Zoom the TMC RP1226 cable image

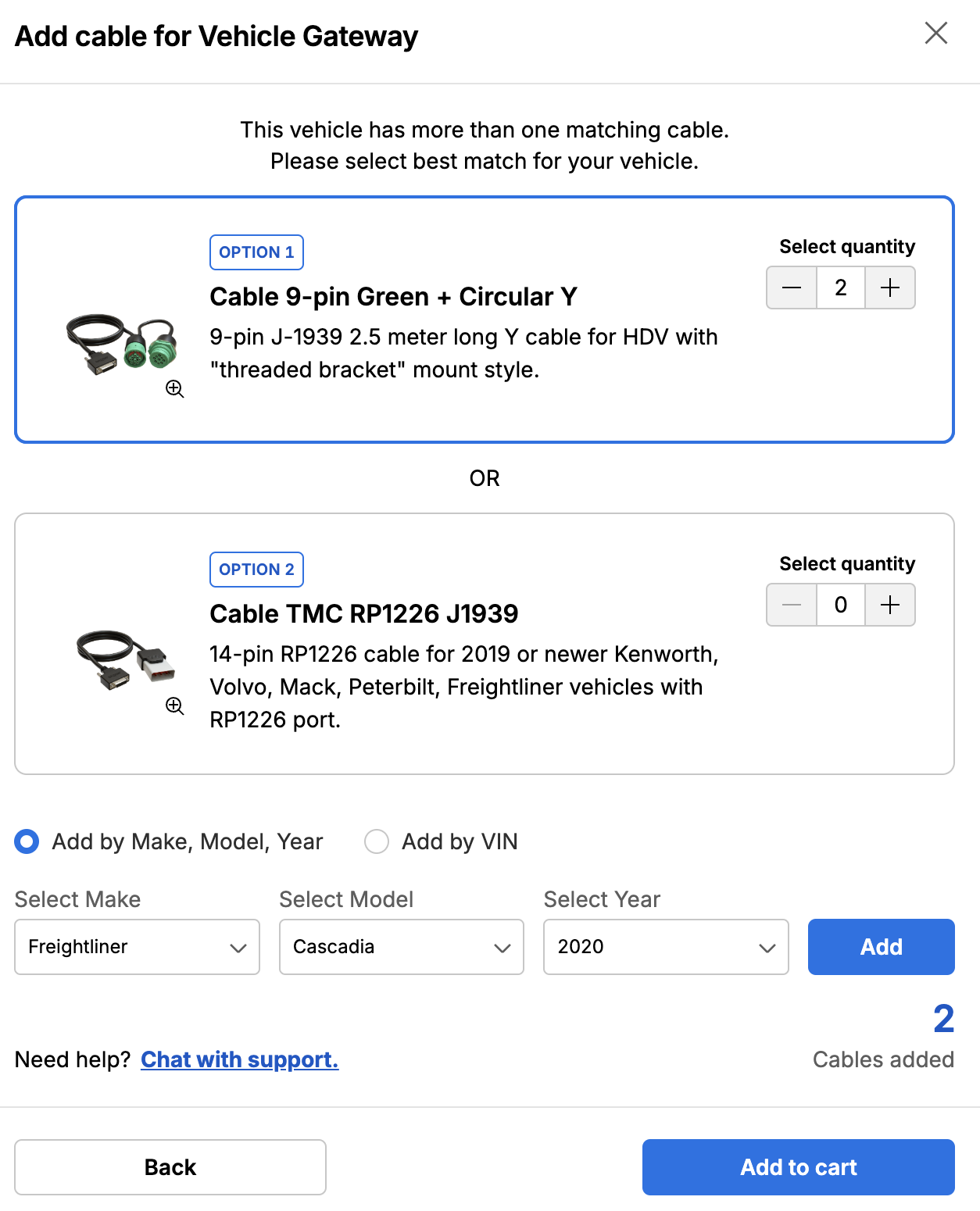pyautogui.click(x=175, y=706)
